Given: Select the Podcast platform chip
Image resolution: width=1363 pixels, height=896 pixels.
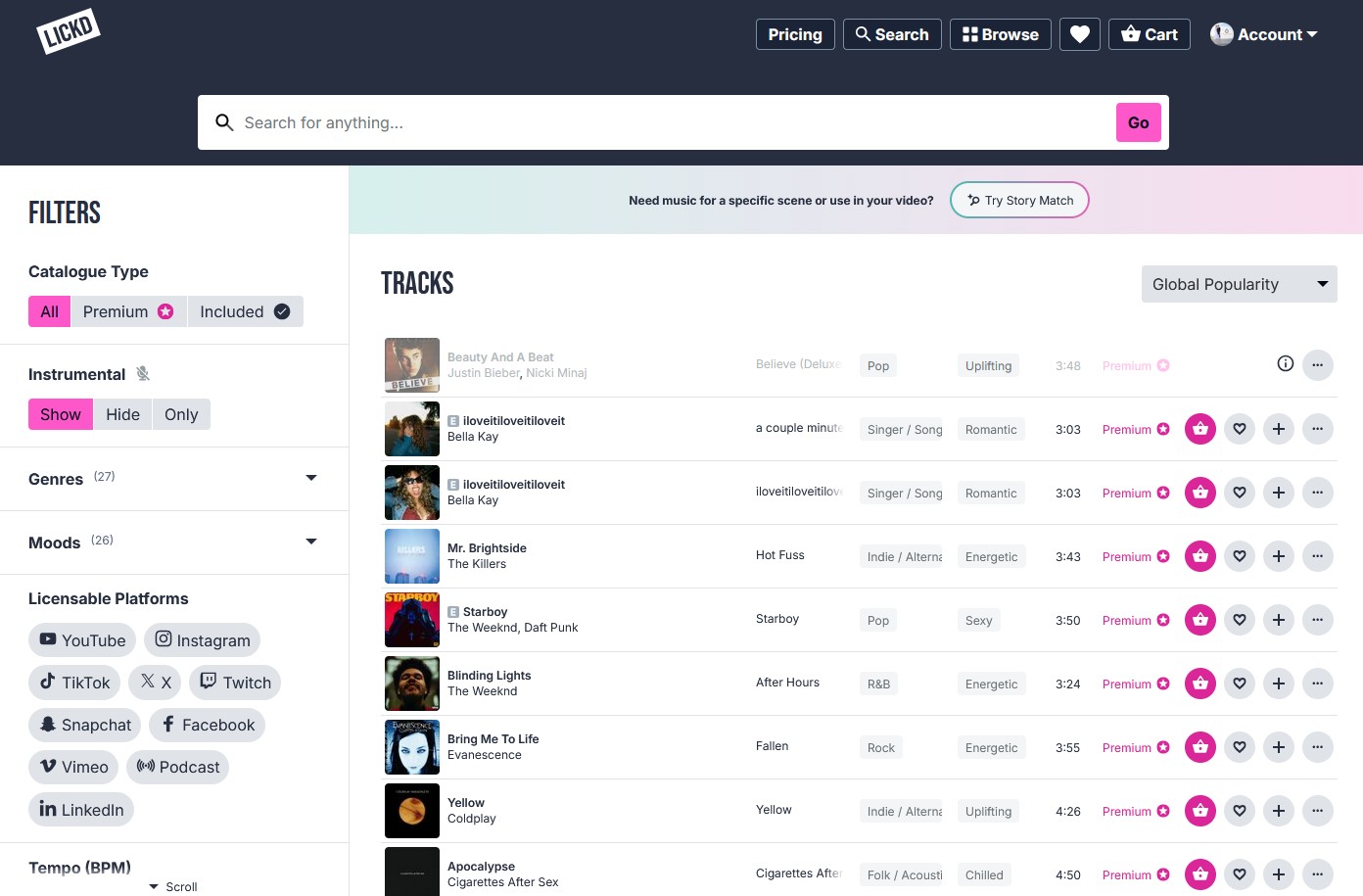Looking at the screenshot, I should click(177, 767).
